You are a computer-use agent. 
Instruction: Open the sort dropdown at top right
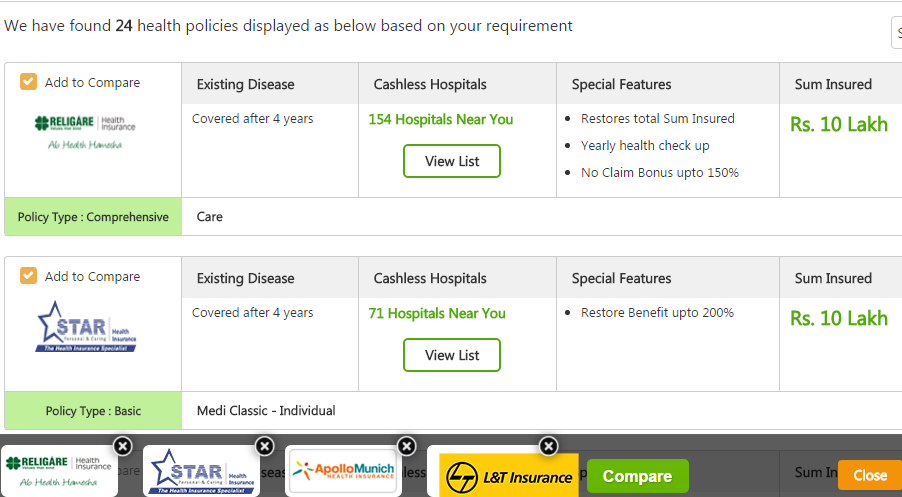tap(897, 33)
